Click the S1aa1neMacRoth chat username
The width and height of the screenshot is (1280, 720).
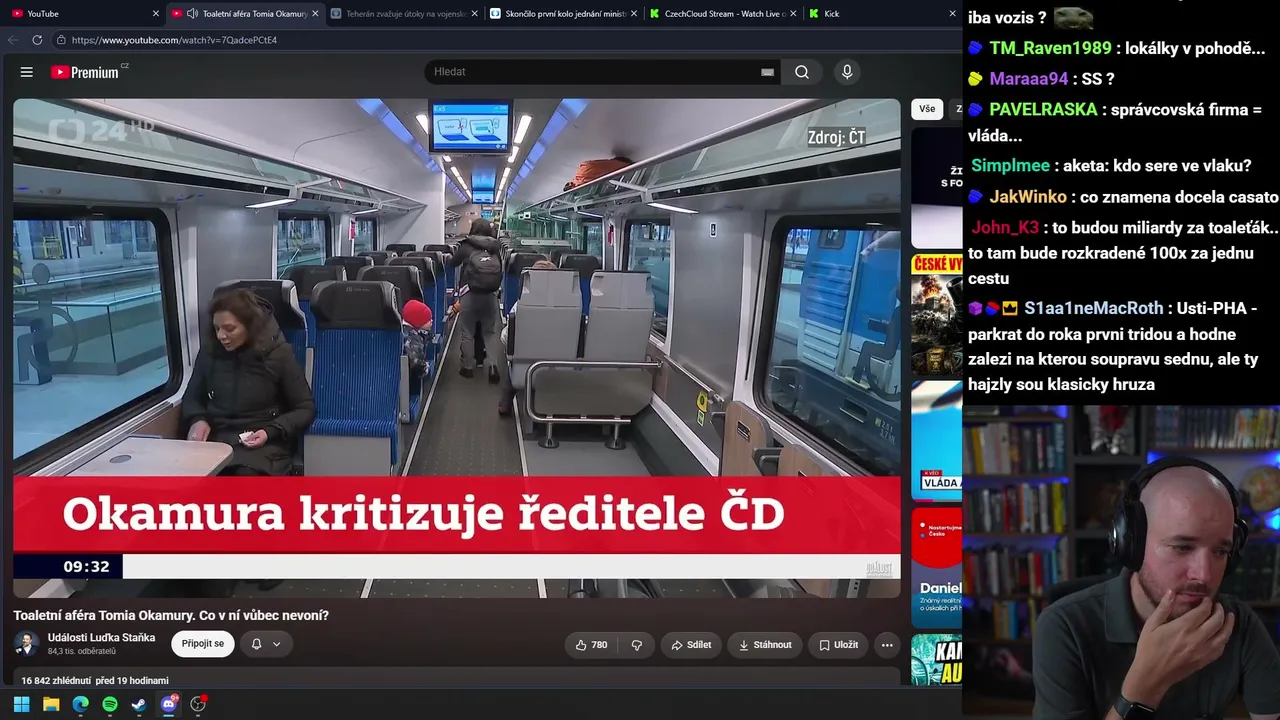(1094, 308)
